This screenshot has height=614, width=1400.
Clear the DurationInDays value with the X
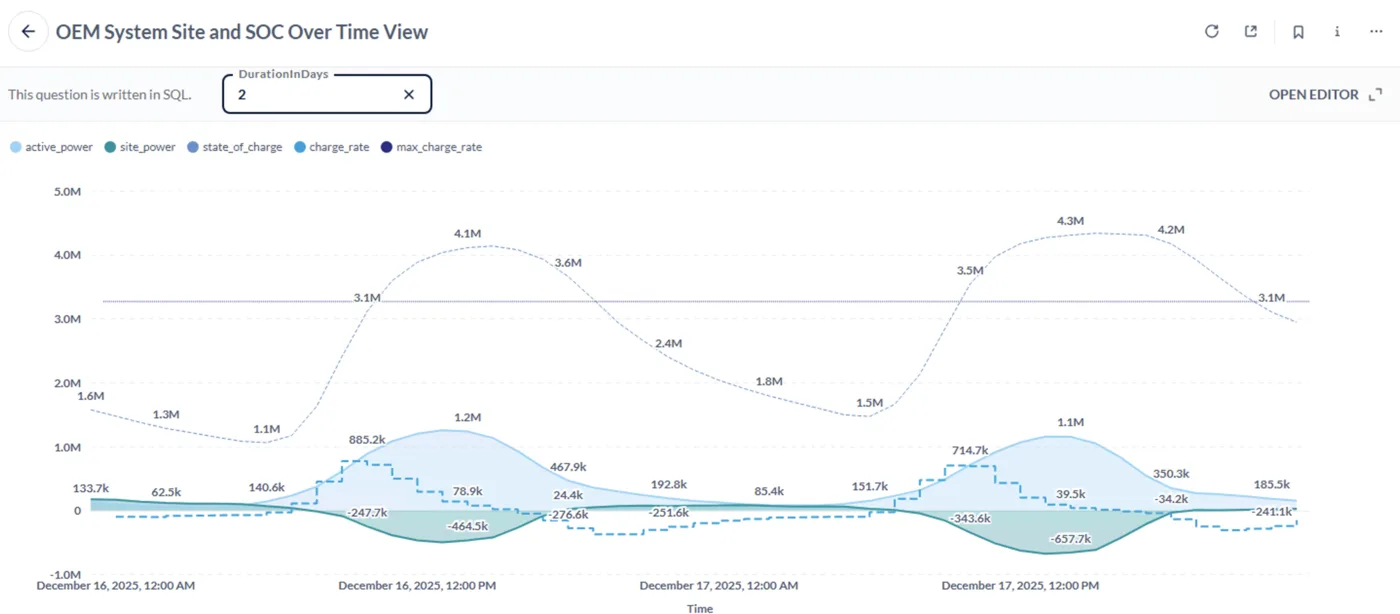click(408, 94)
